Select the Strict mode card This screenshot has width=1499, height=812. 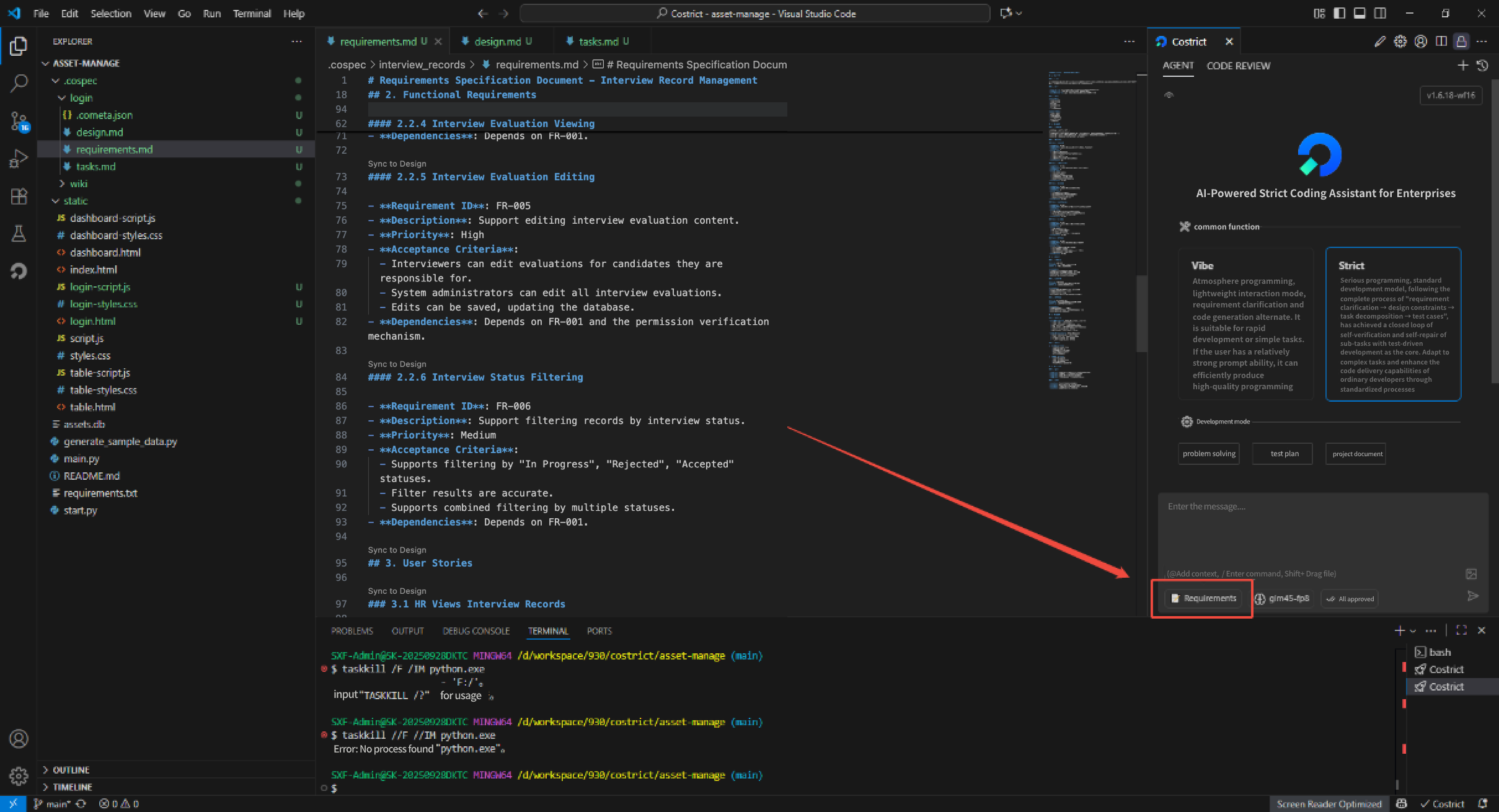point(1393,324)
